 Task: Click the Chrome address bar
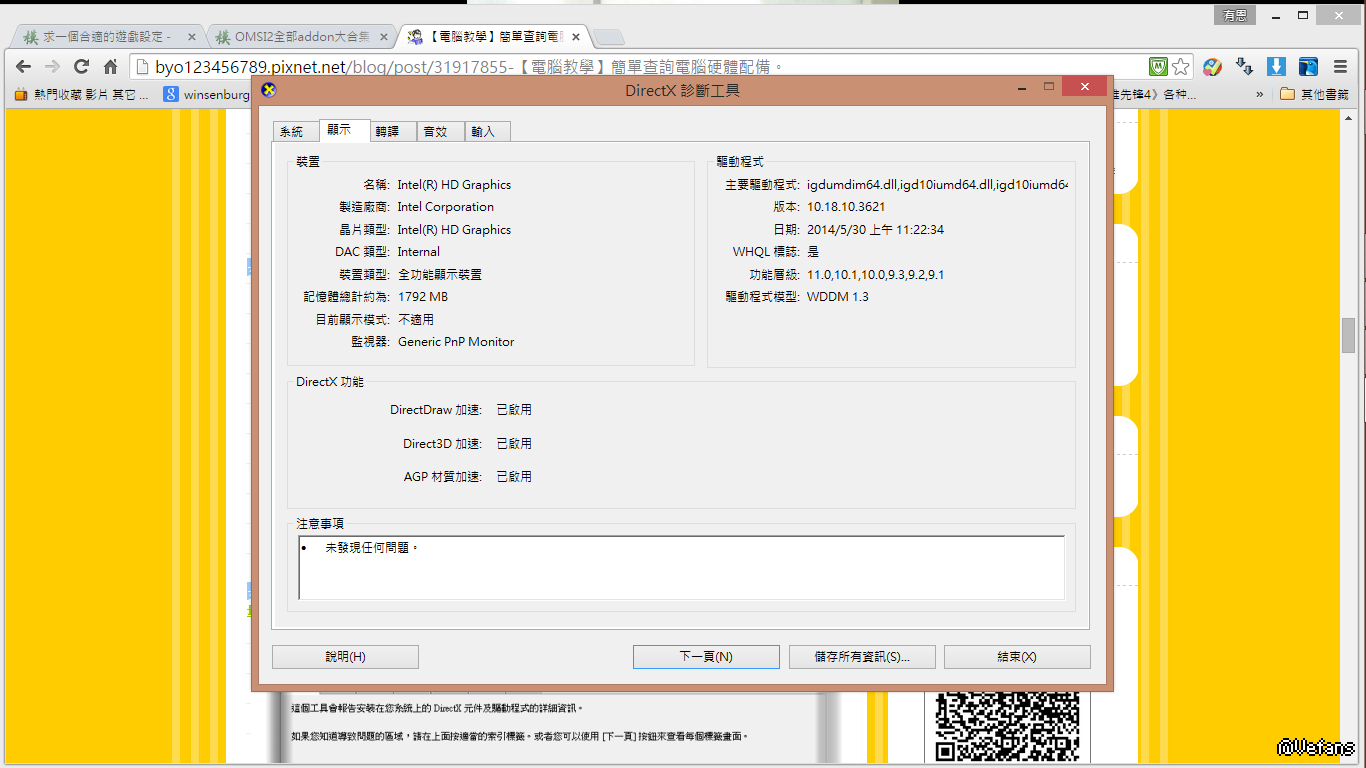(x=640, y=67)
